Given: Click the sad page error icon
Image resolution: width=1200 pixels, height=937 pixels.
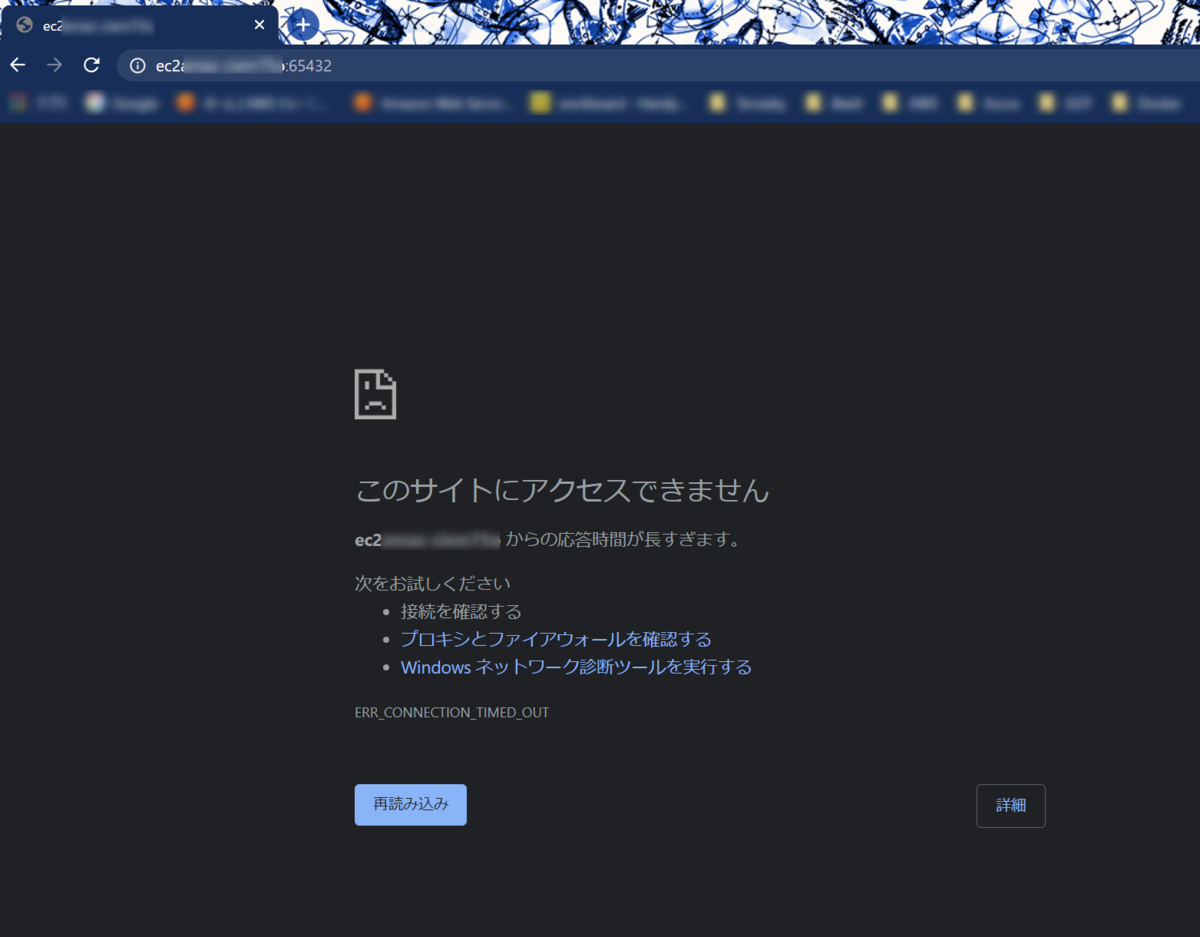Looking at the screenshot, I should [375, 394].
